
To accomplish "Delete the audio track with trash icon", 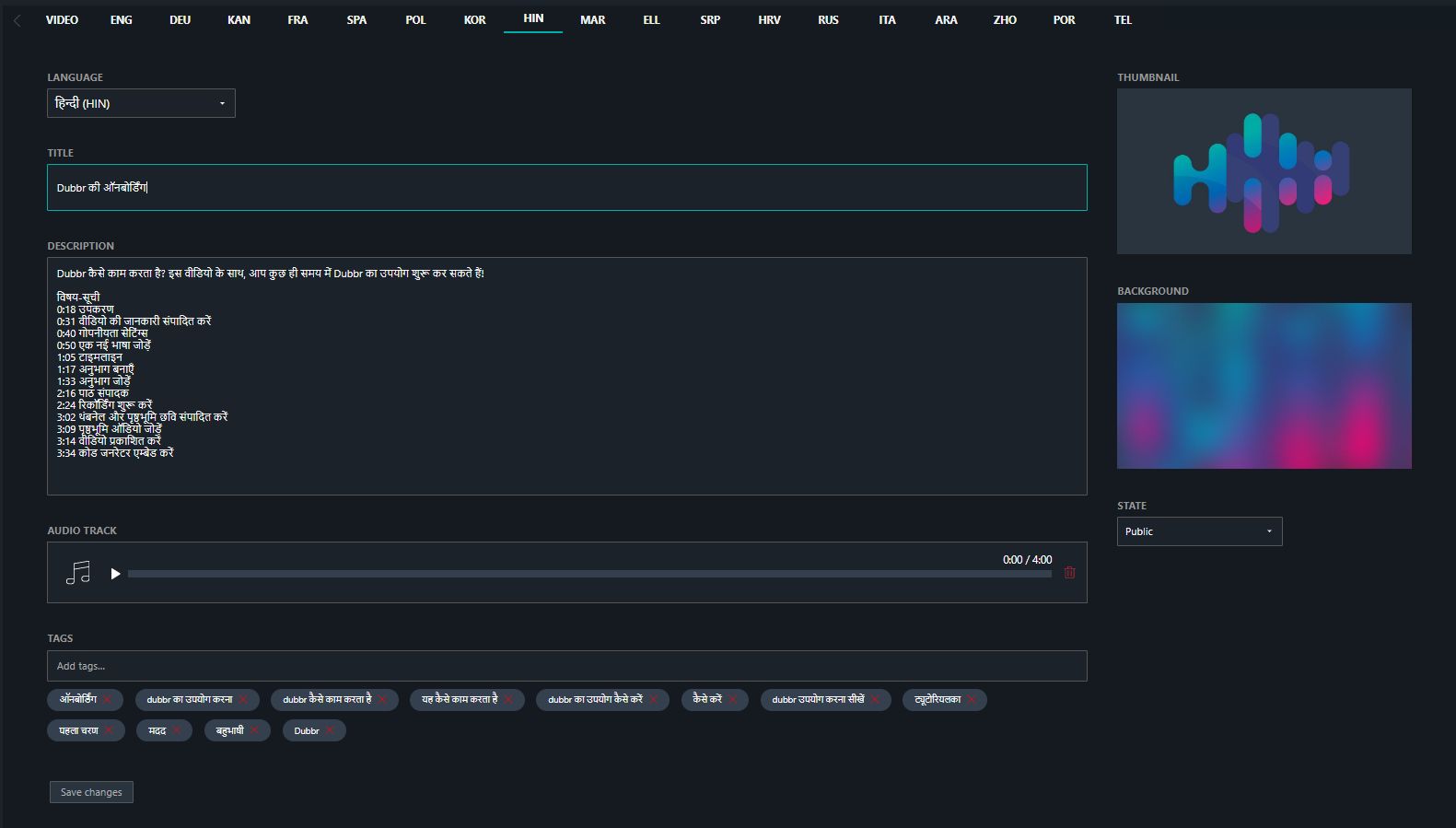I will pos(1069,573).
